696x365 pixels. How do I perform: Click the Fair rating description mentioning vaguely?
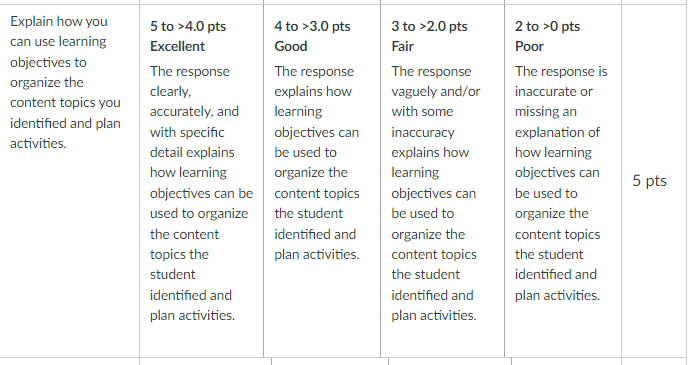pyautogui.click(x=435, y=193)
